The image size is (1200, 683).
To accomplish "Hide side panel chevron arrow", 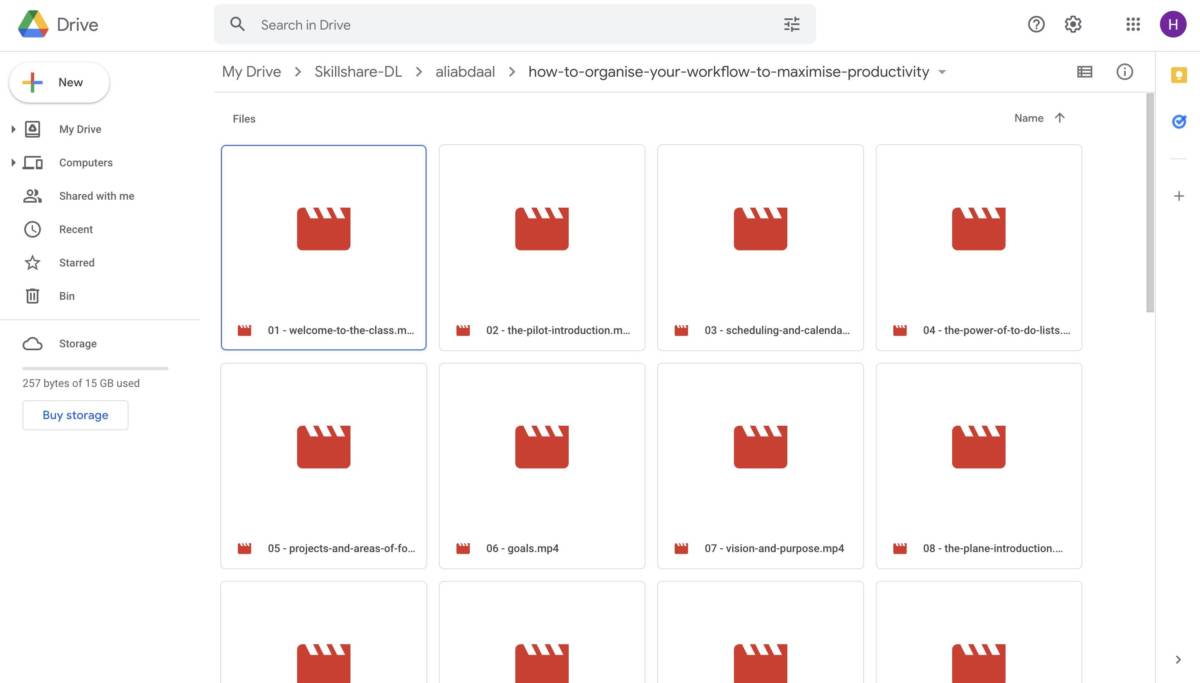I will [1179, 659].
